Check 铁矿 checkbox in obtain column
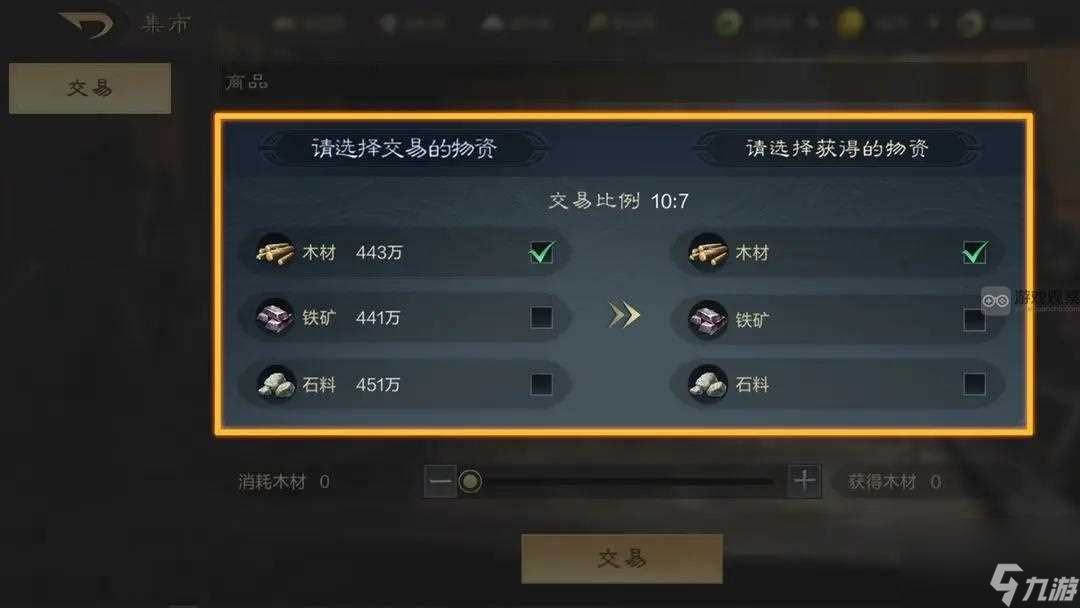Screen dimensions: 1080x608 pos(974,319)
